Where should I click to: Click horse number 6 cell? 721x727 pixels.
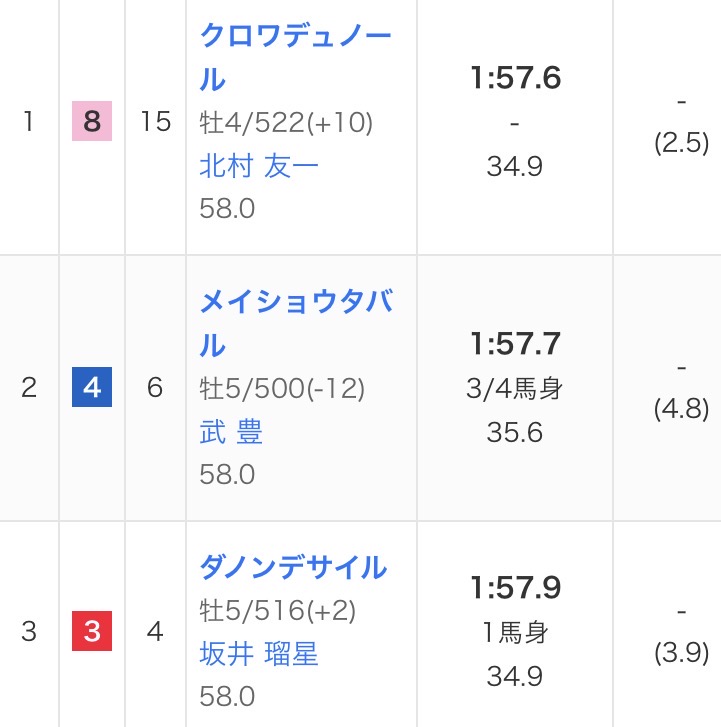coord(155,388)
